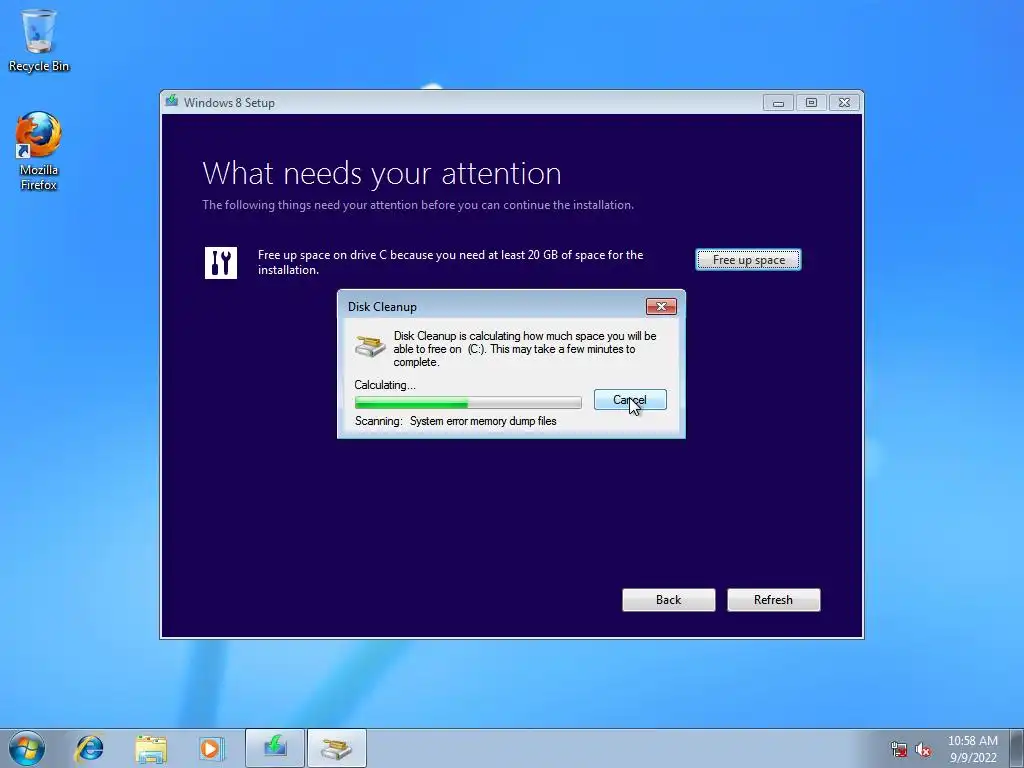Launch Internet Explorer from the taskbar
The width and height of the screenshot is (1024, 768).
click(x=89, y=748)
